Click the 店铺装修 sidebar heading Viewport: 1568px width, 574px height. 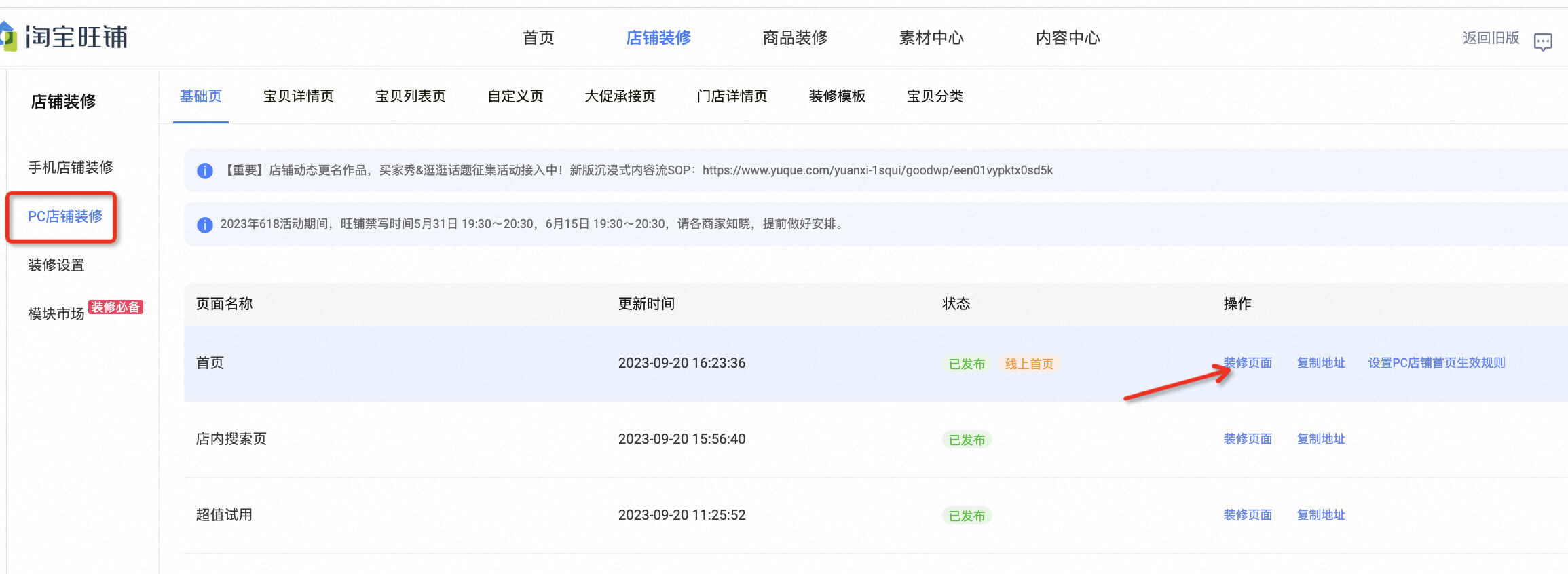coord(64,102)
